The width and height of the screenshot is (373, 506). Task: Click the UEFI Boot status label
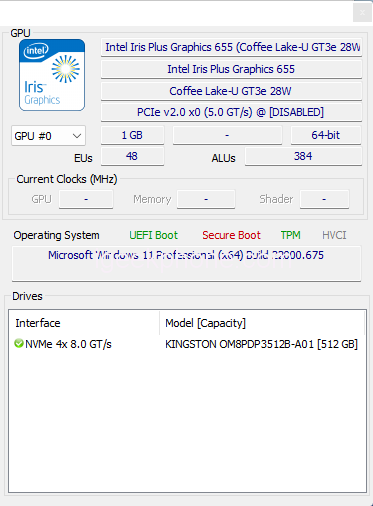click(x=154, y=235)
